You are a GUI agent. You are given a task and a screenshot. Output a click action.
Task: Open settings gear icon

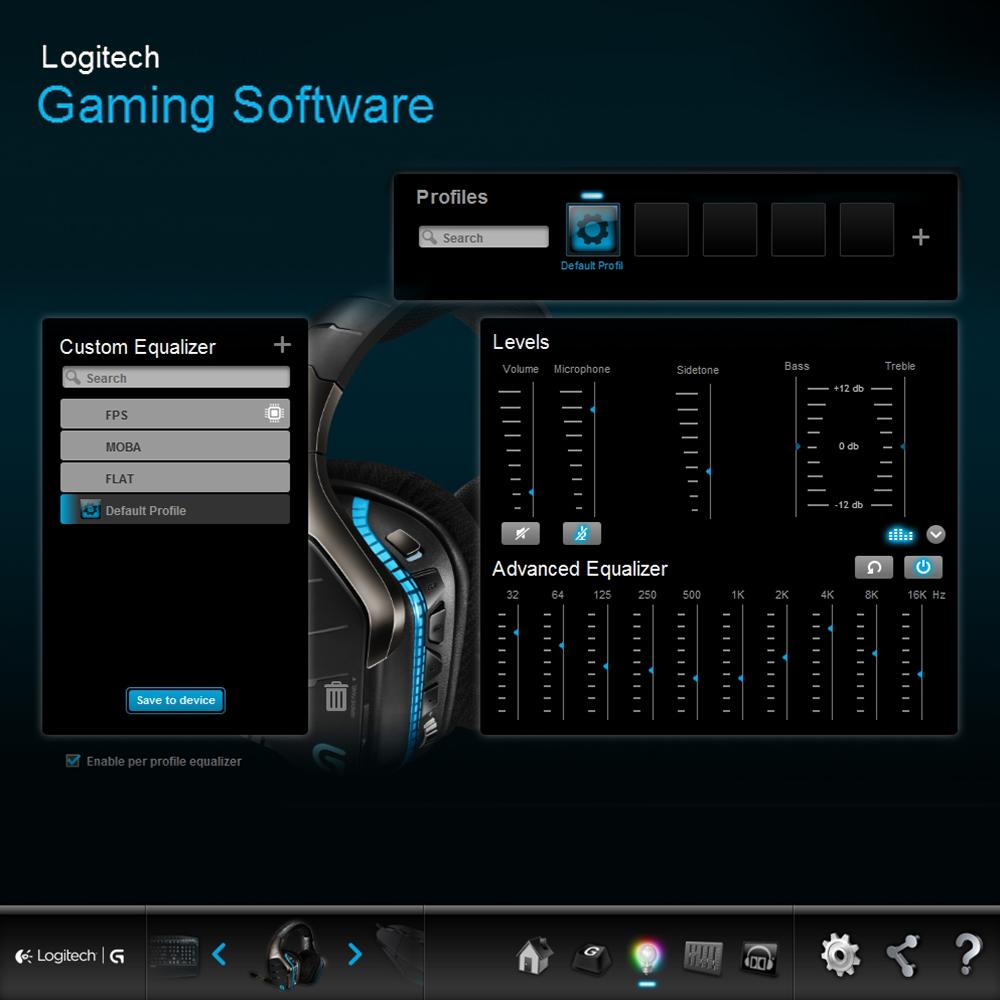pyautogui.click(x=839, y=956)
